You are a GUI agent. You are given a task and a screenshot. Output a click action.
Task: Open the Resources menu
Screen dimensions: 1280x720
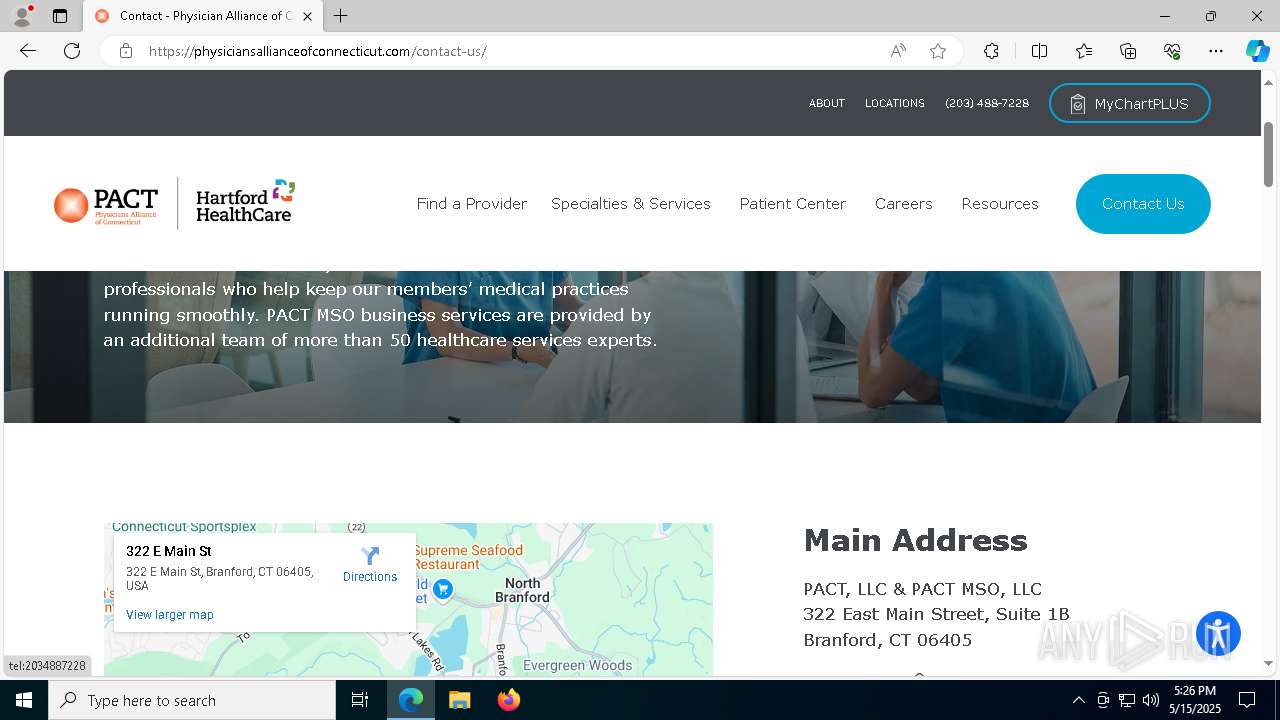1000,203
